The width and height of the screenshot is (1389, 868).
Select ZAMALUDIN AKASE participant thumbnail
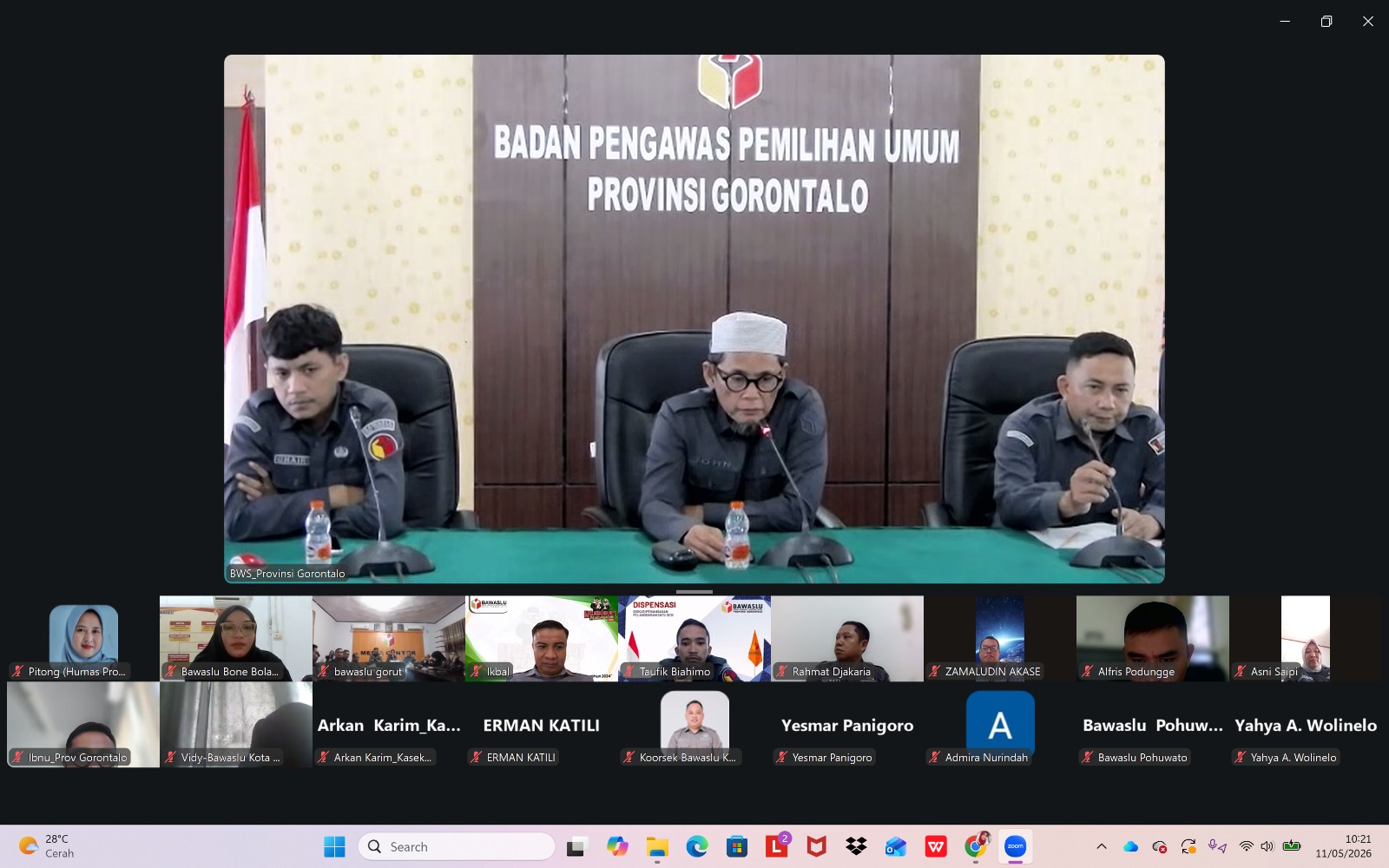(1000, 638)
